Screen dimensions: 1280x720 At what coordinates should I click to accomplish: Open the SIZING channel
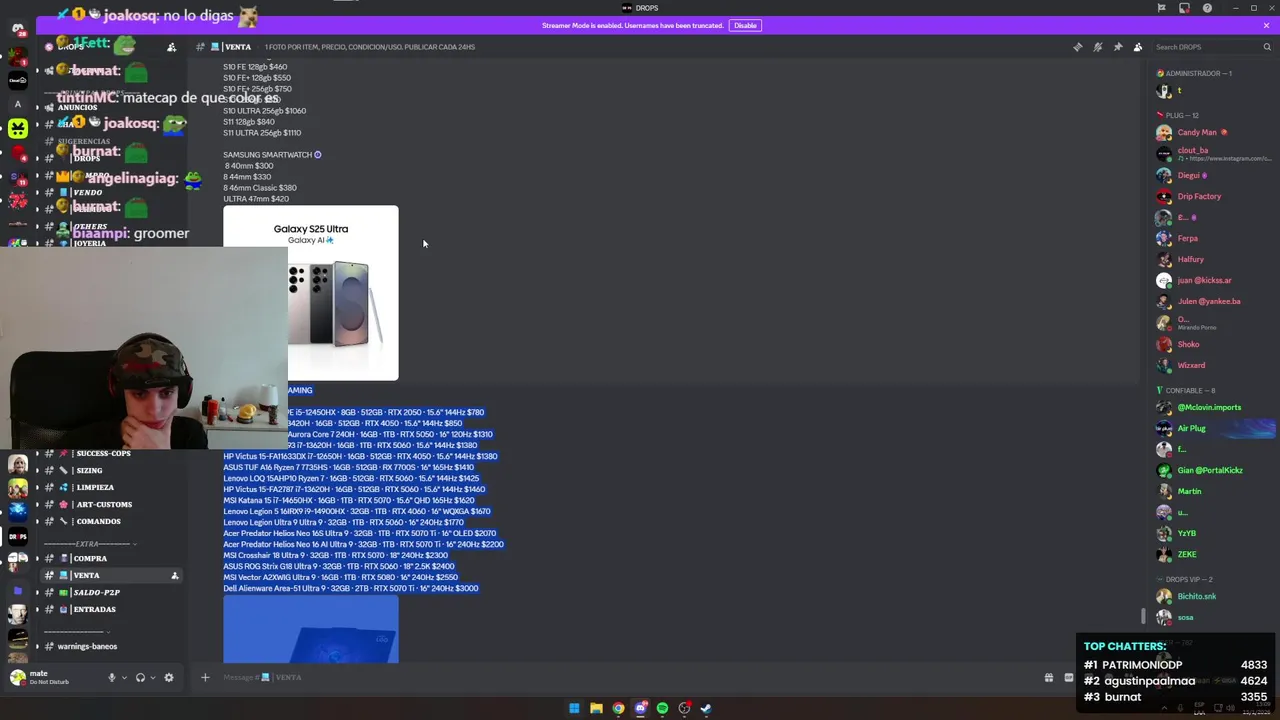click(89, 470)
